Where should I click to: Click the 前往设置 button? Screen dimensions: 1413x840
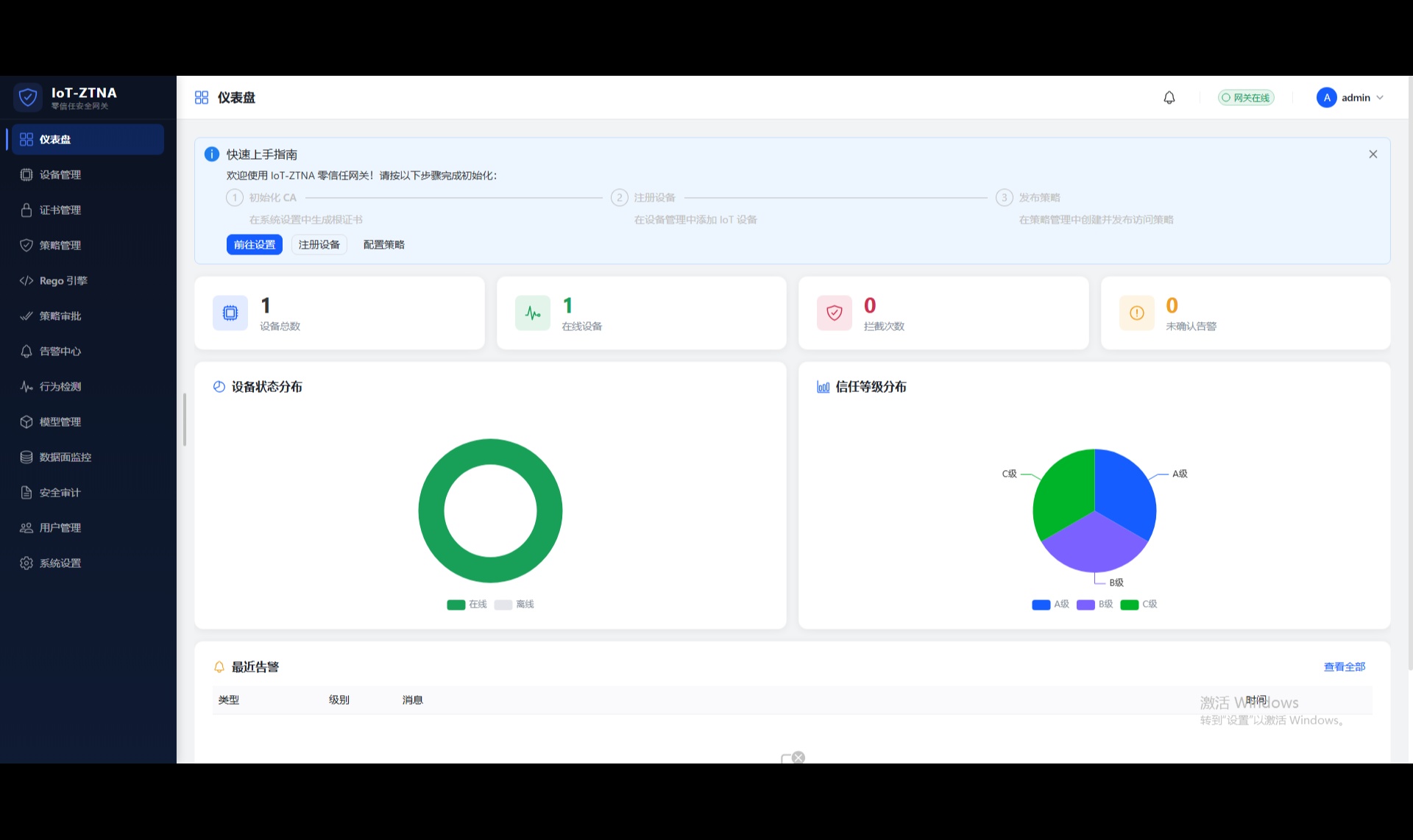coord(255,244)
